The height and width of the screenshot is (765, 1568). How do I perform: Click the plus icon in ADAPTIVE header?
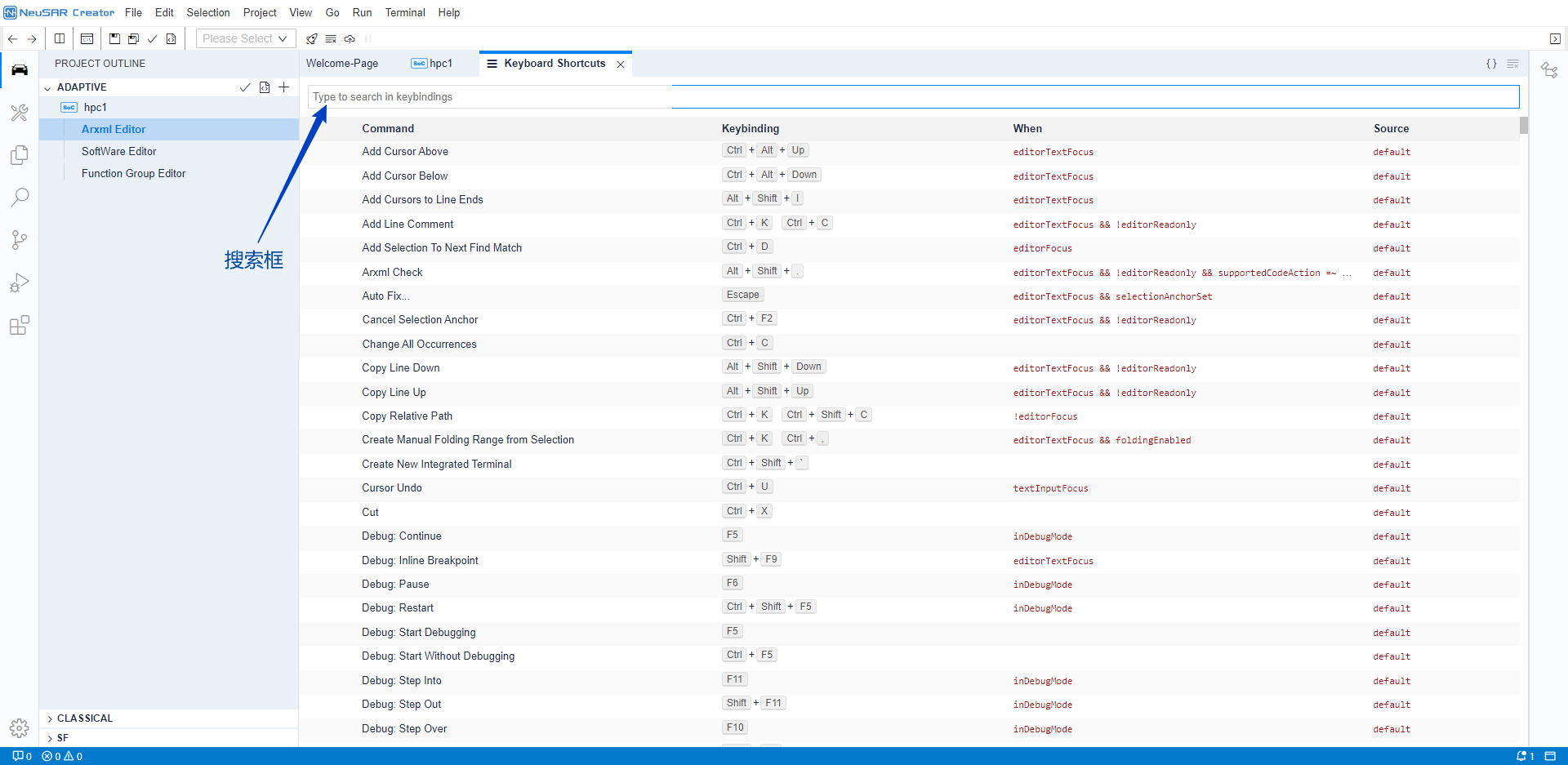(284, 87)
